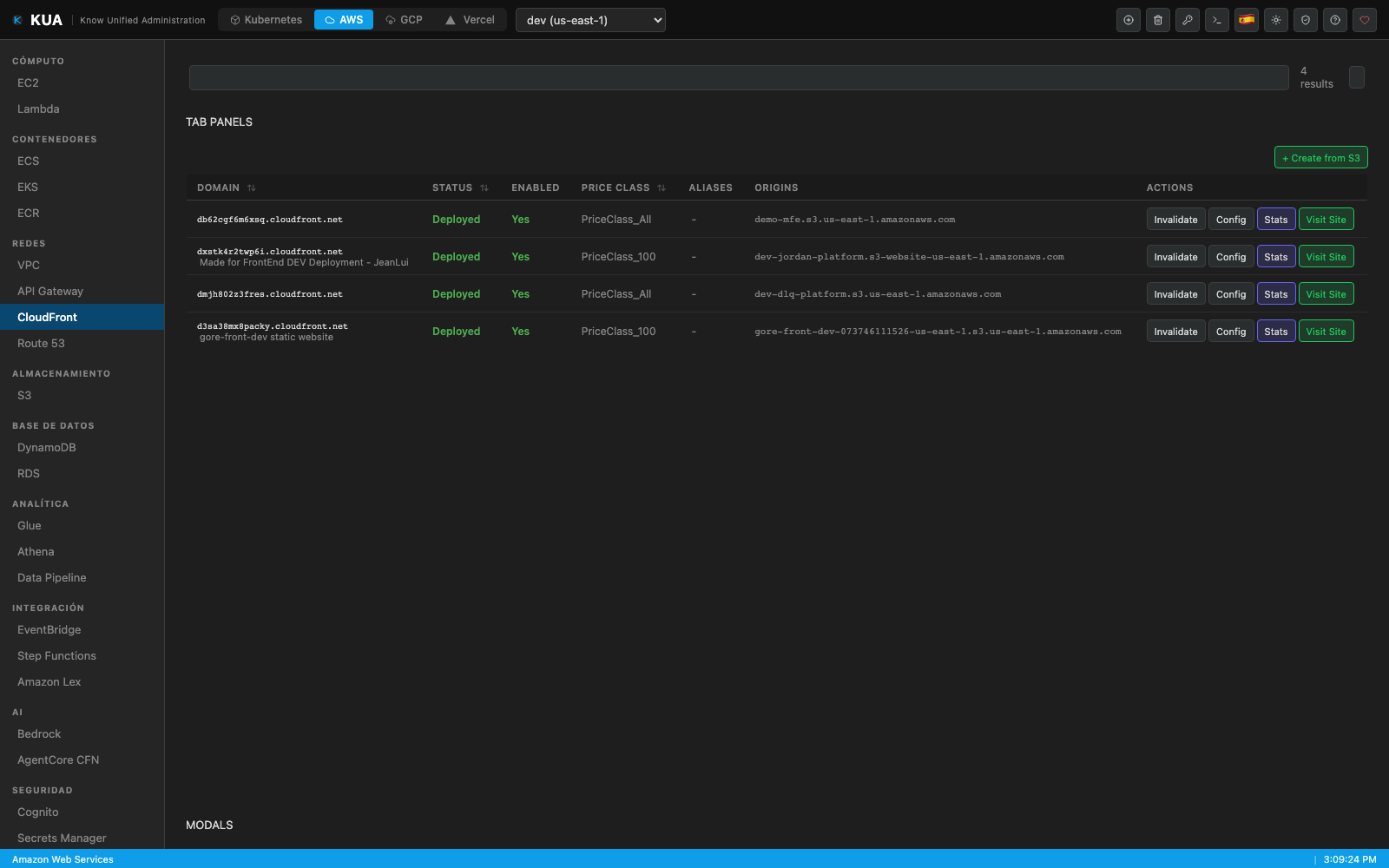Viewport: 1389px width, 868px height.
Task: Click the Create from S3 button
Action: 1321,158
